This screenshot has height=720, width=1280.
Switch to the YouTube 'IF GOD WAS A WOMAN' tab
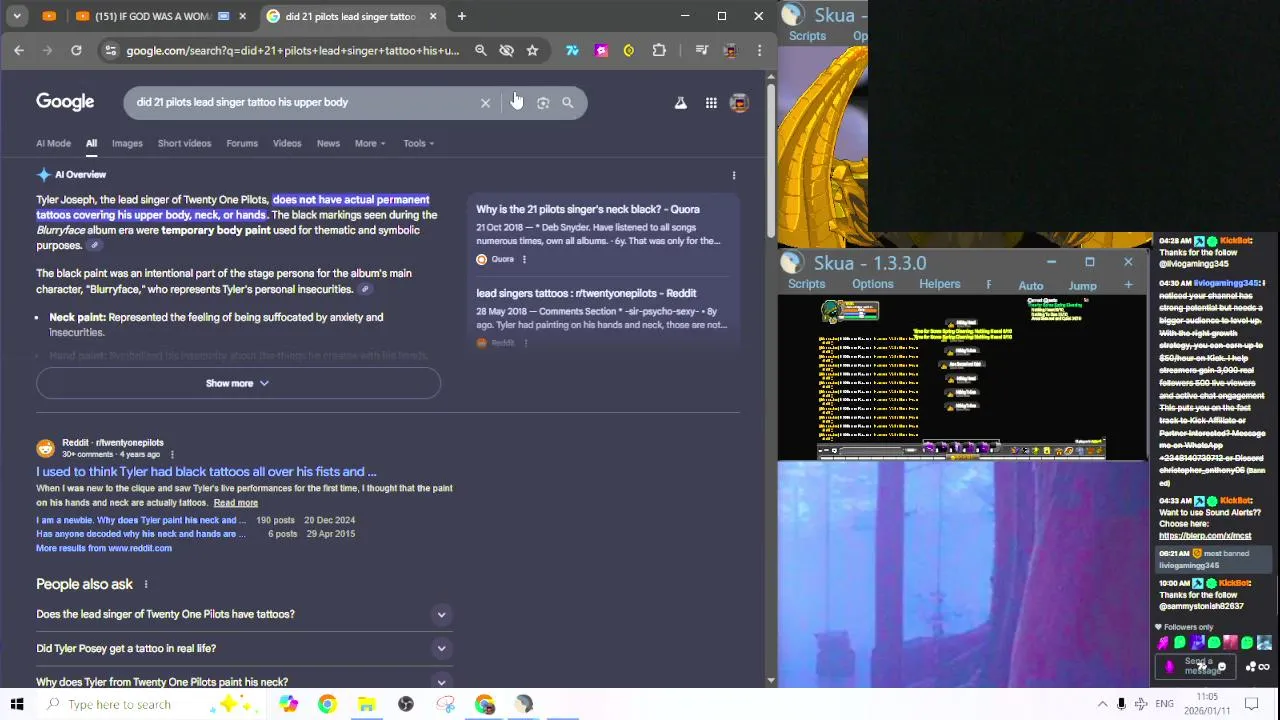(x=152, y=16)
